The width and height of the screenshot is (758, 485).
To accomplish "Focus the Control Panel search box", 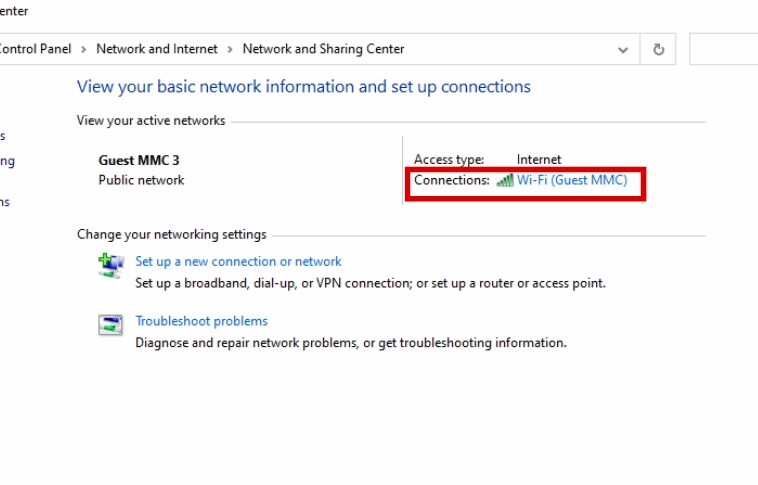I will pos(724,49).
